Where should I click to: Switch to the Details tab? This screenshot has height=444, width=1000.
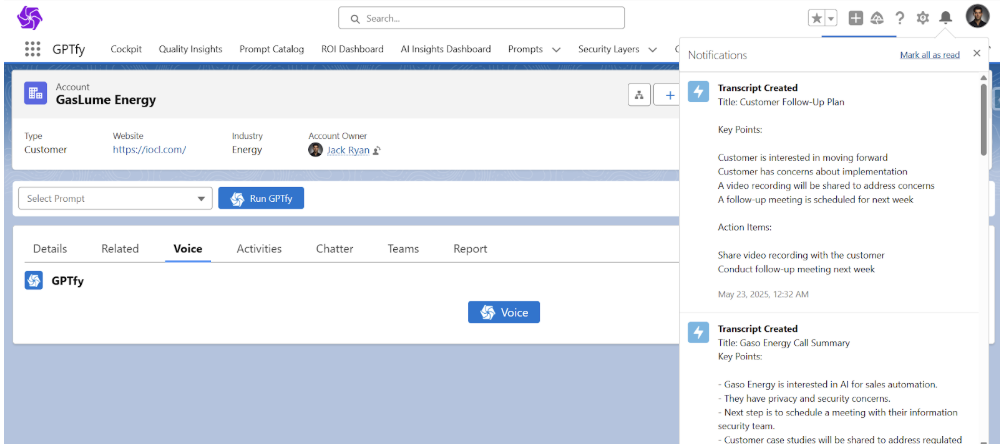click(x=50, y=249)
